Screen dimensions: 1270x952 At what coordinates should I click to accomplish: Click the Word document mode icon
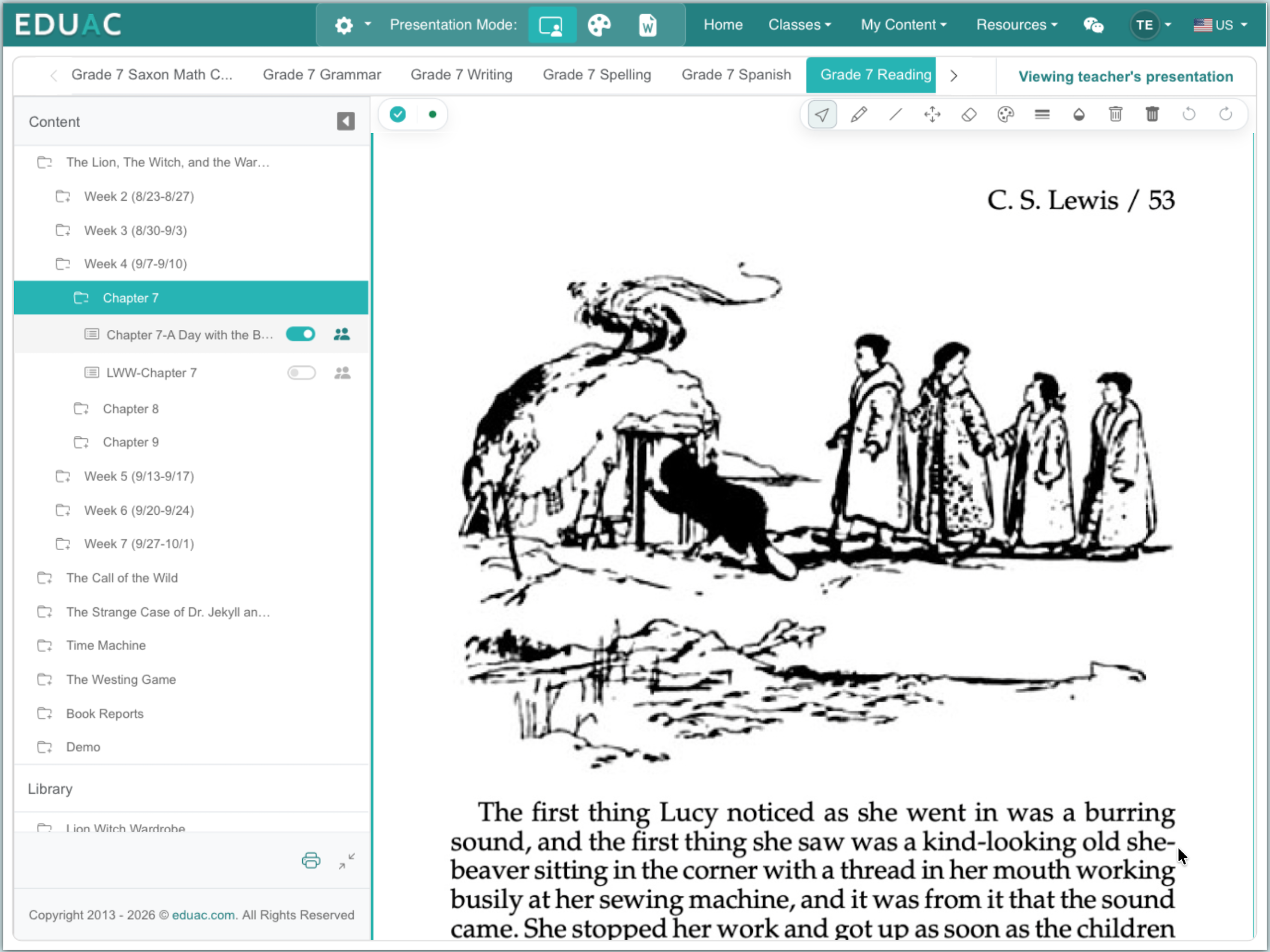pos(647,25)
